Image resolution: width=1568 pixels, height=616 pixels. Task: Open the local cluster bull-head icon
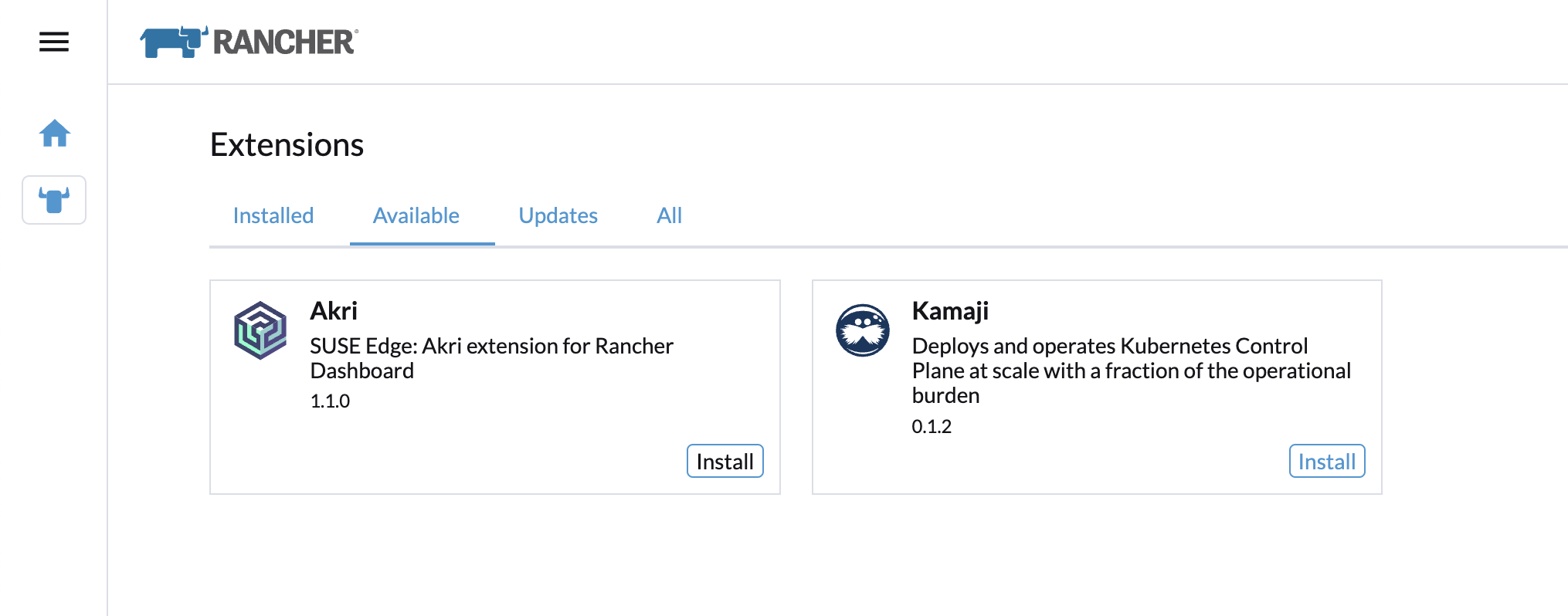(54, 200)
